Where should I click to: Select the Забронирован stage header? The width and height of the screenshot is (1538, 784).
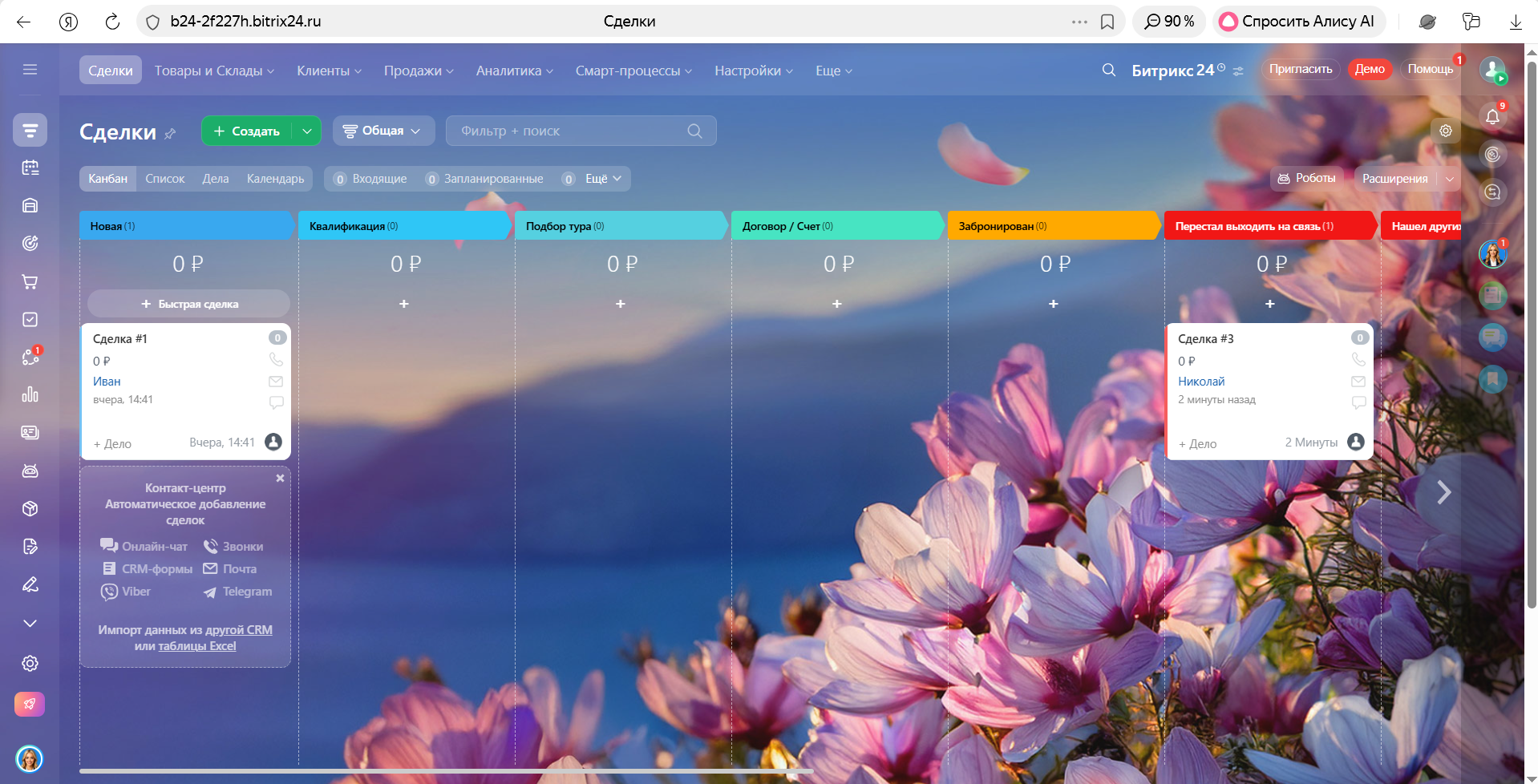[x=1054, y=226]
